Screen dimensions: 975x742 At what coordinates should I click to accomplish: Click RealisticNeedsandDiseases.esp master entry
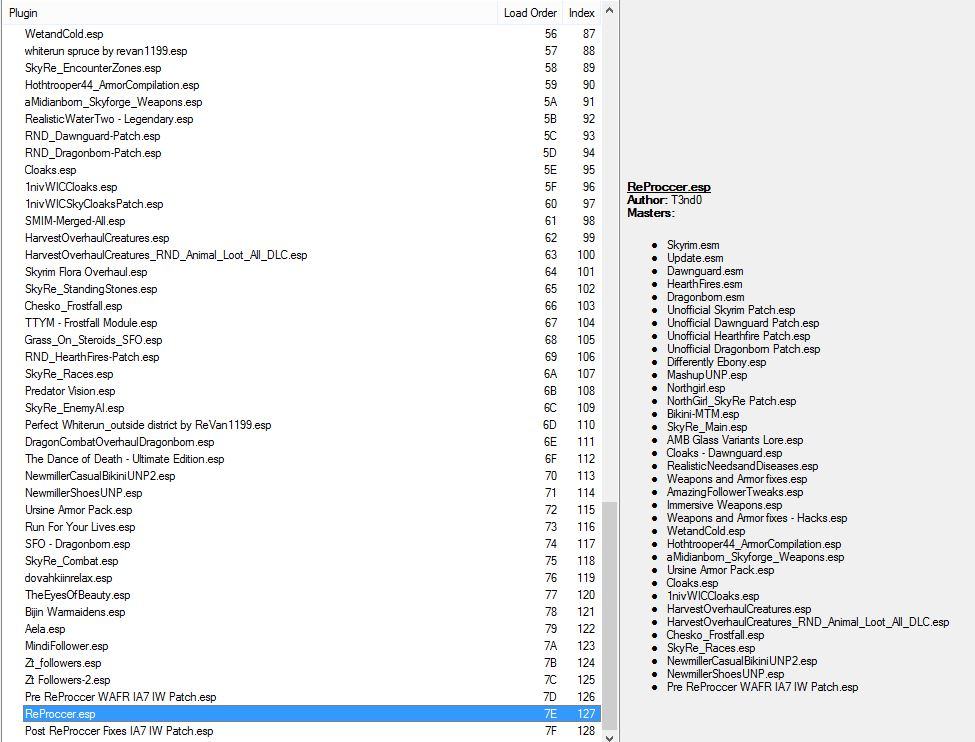pyautogui.click(x=742, y=466)
